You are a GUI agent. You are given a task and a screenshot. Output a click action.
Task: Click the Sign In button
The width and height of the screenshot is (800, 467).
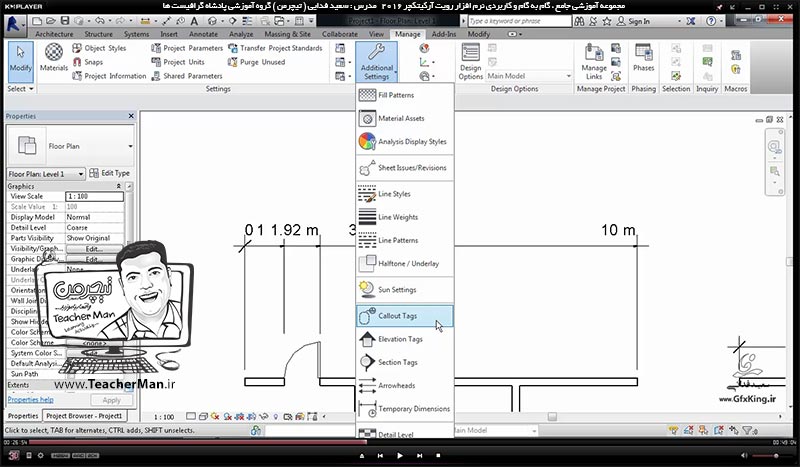coord(633,21)
